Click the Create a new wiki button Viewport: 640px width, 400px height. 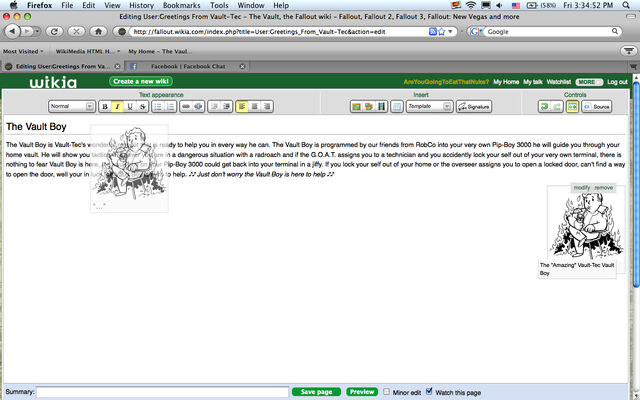[141, 81]
